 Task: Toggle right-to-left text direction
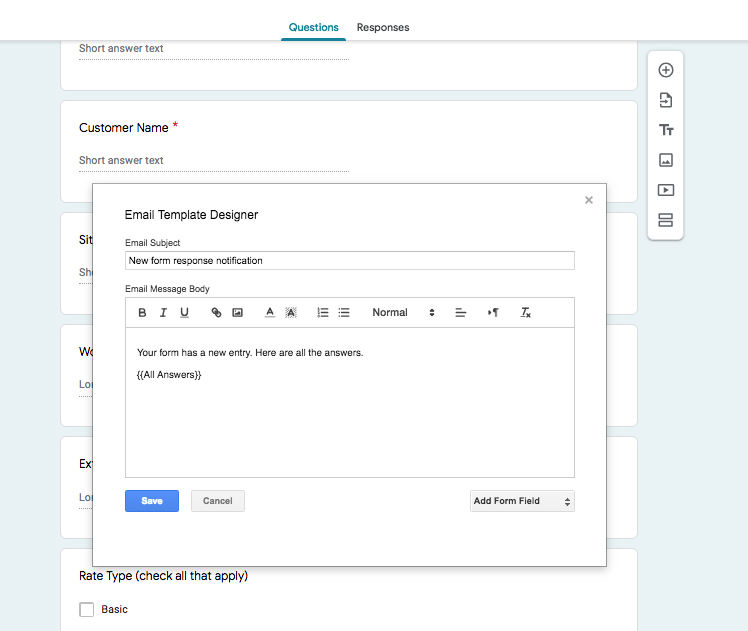(x=493, y=313)
